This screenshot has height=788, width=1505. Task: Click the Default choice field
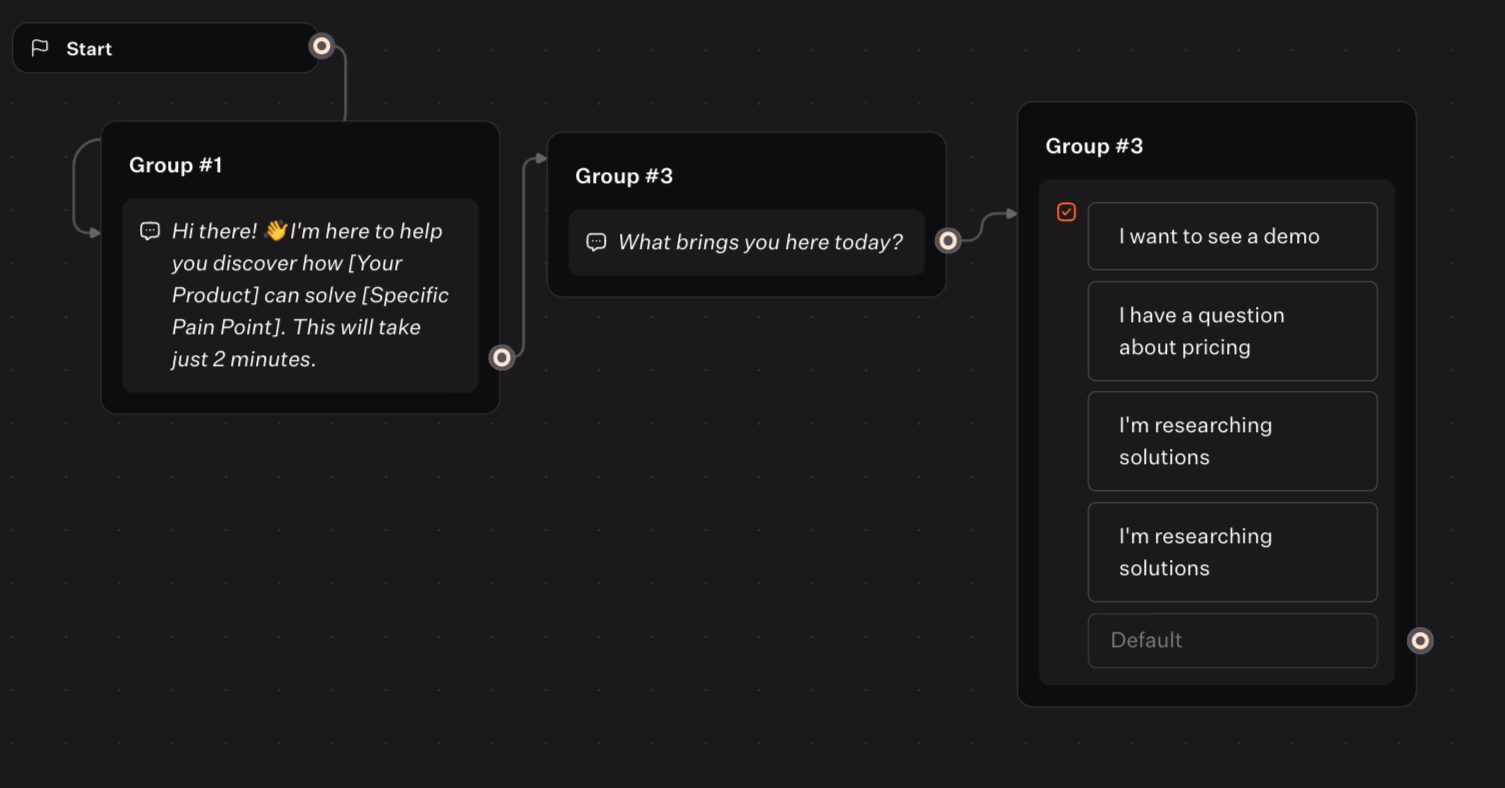click(x=1232, y=640)
